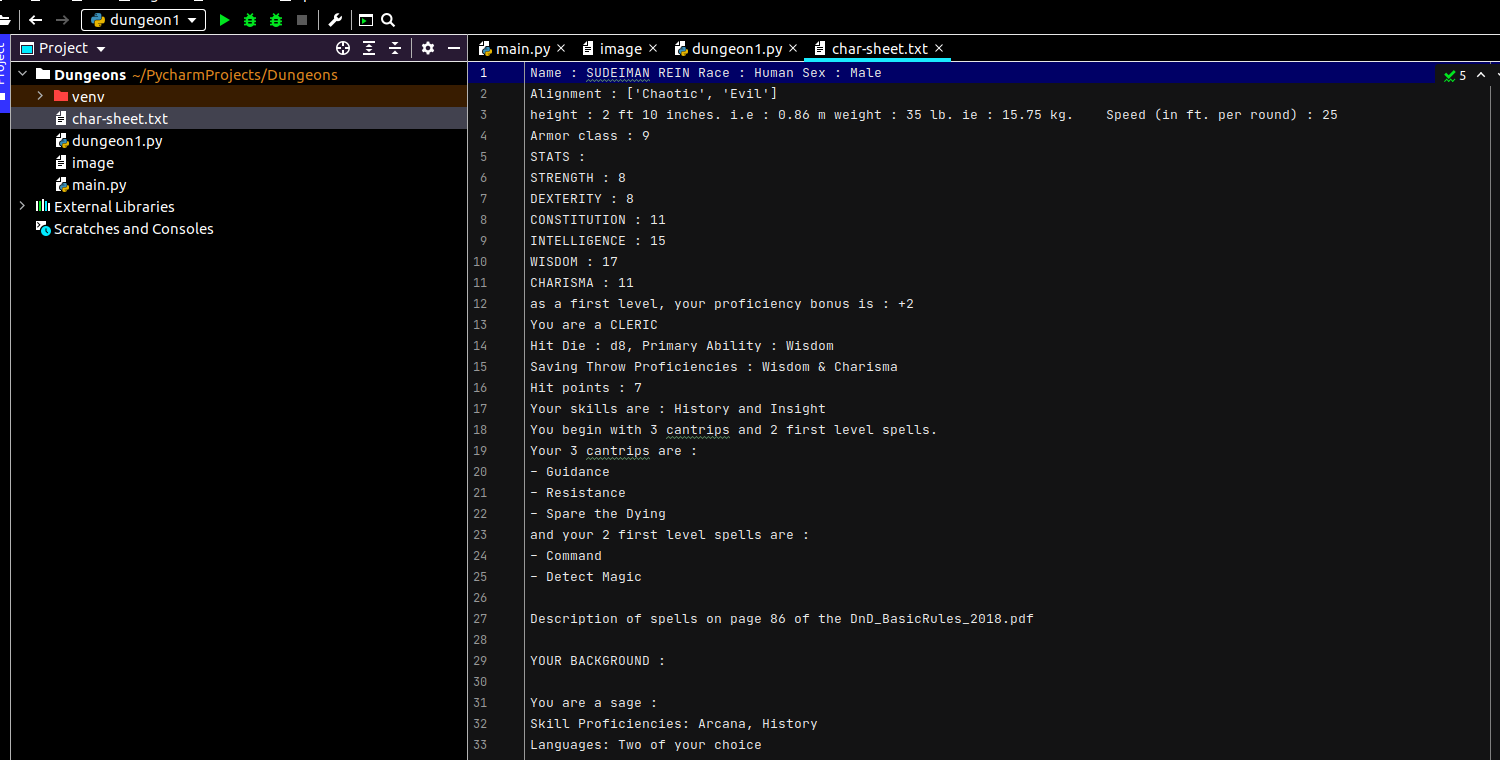Run the dungeon1 configuration with the green play icon
The height and width of the screenshot is (760, 1500).
tap(224, 19)
